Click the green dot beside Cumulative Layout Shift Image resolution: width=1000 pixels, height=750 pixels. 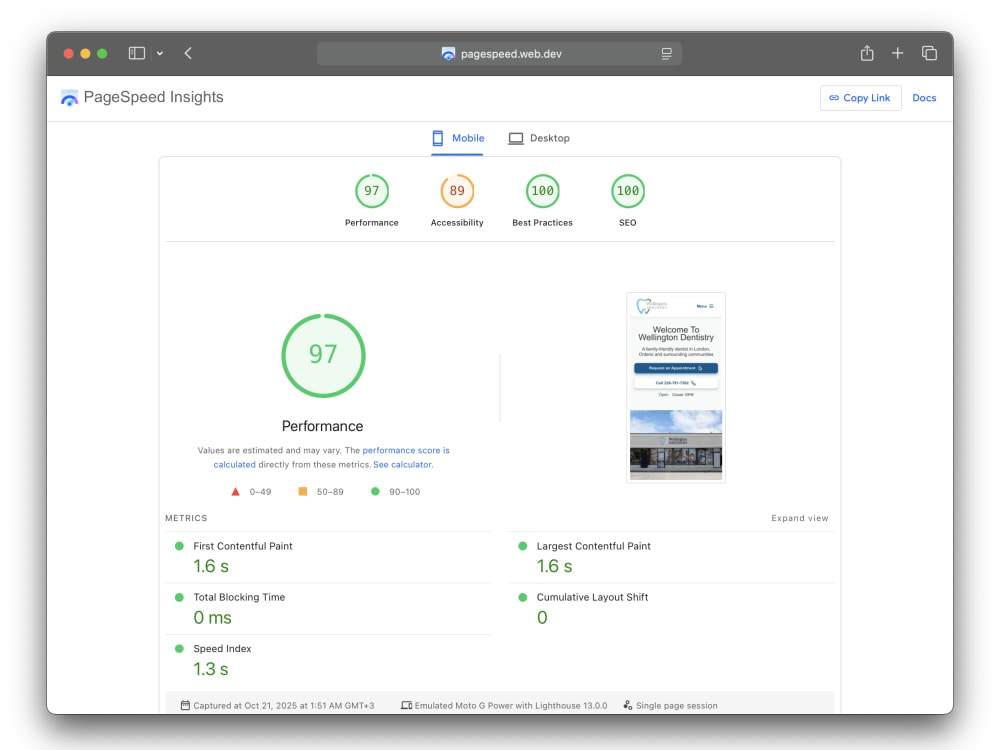523,598
